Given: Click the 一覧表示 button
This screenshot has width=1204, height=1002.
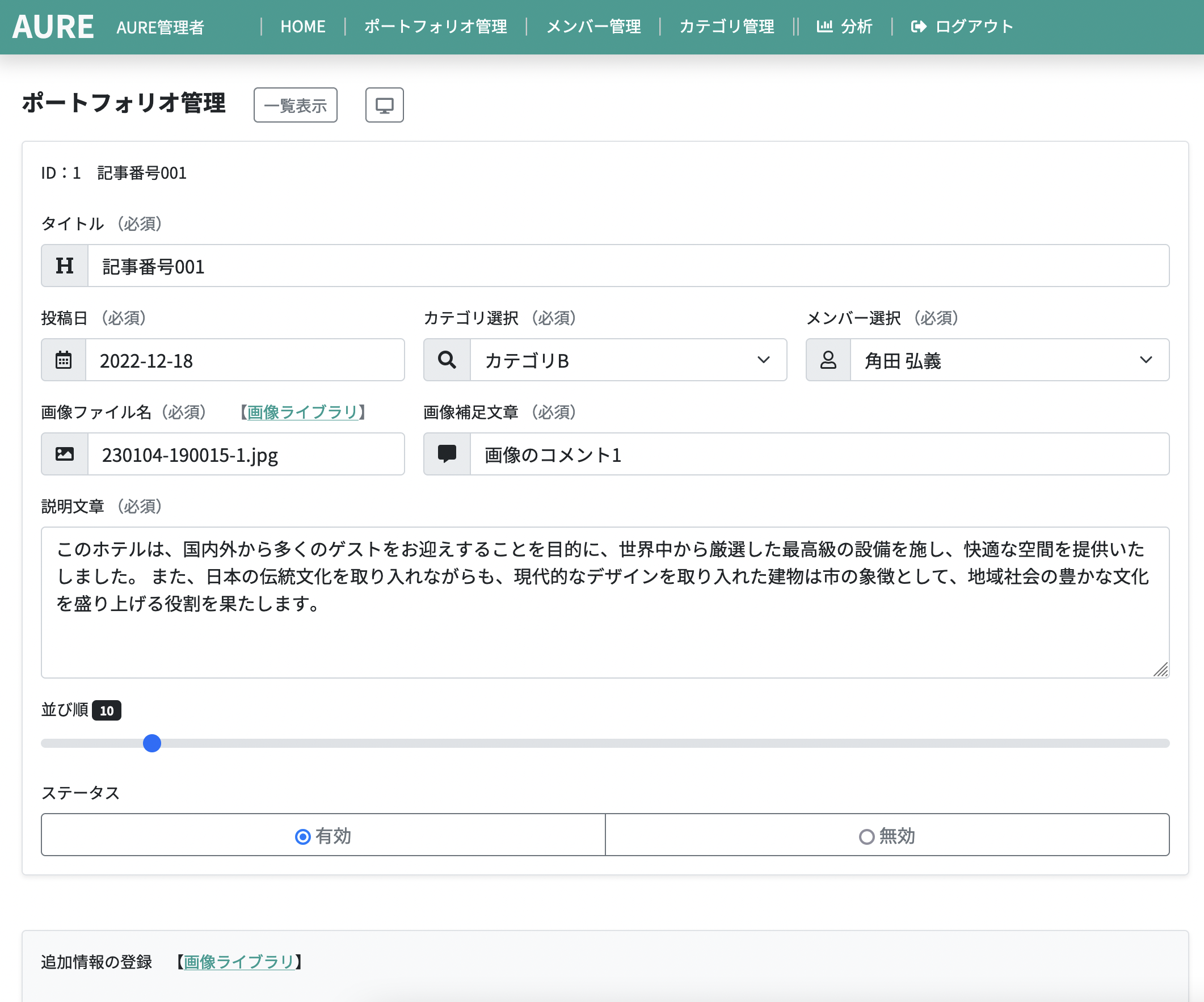Looking at the screenshot, I should point(295,105).
